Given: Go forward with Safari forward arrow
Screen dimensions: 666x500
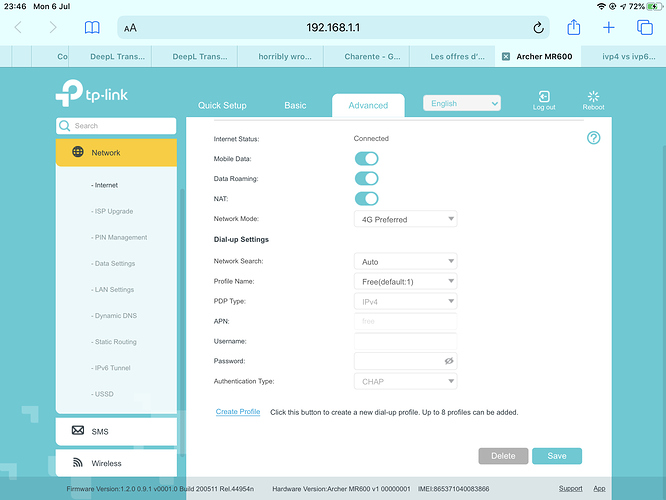Looking at the screenshot, I should tap(53, 28).
